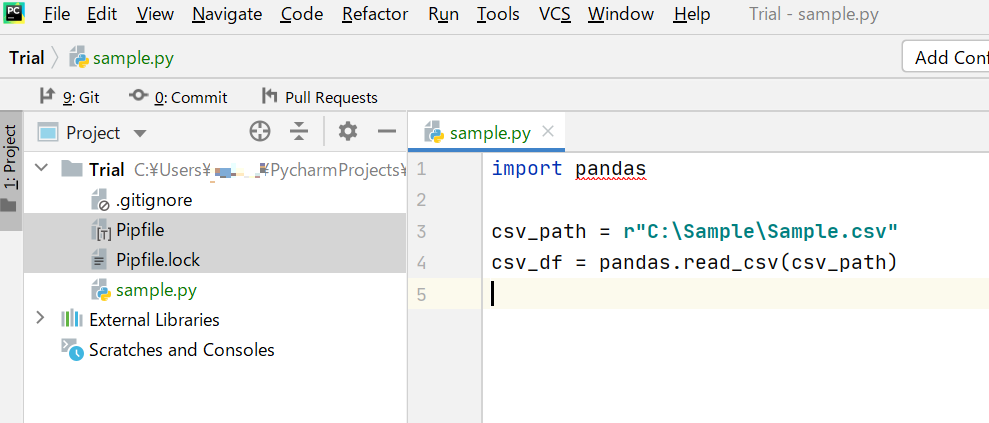Viewport: 989px width, 423px height.
Task: Open the File menu
Action: click(57, 14)
